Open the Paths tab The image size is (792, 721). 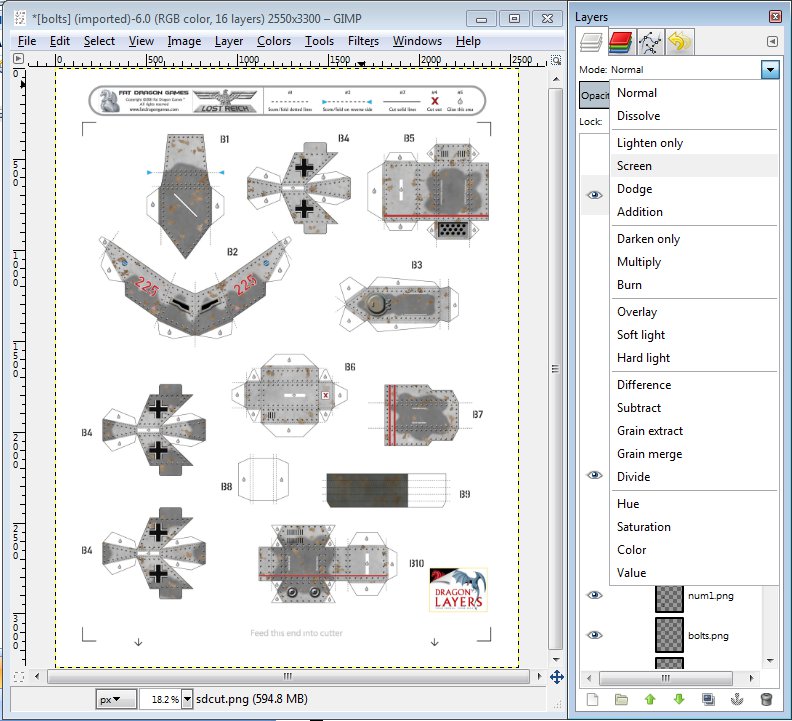(651, 42)
